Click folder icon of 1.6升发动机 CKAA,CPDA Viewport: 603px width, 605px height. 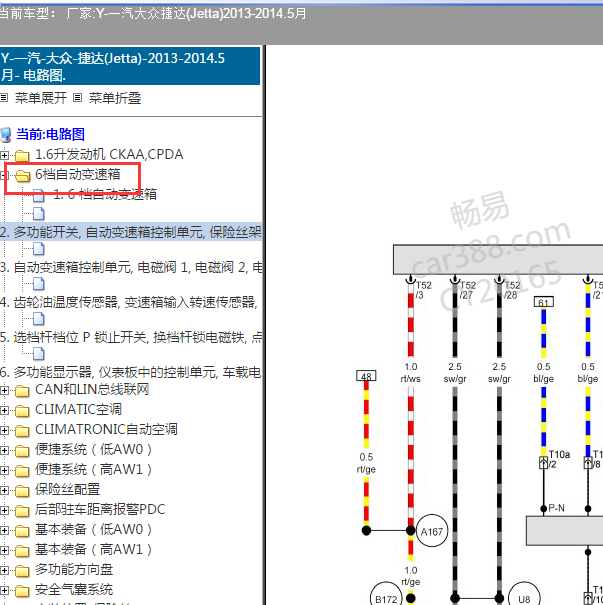click(x=22, y=156)
